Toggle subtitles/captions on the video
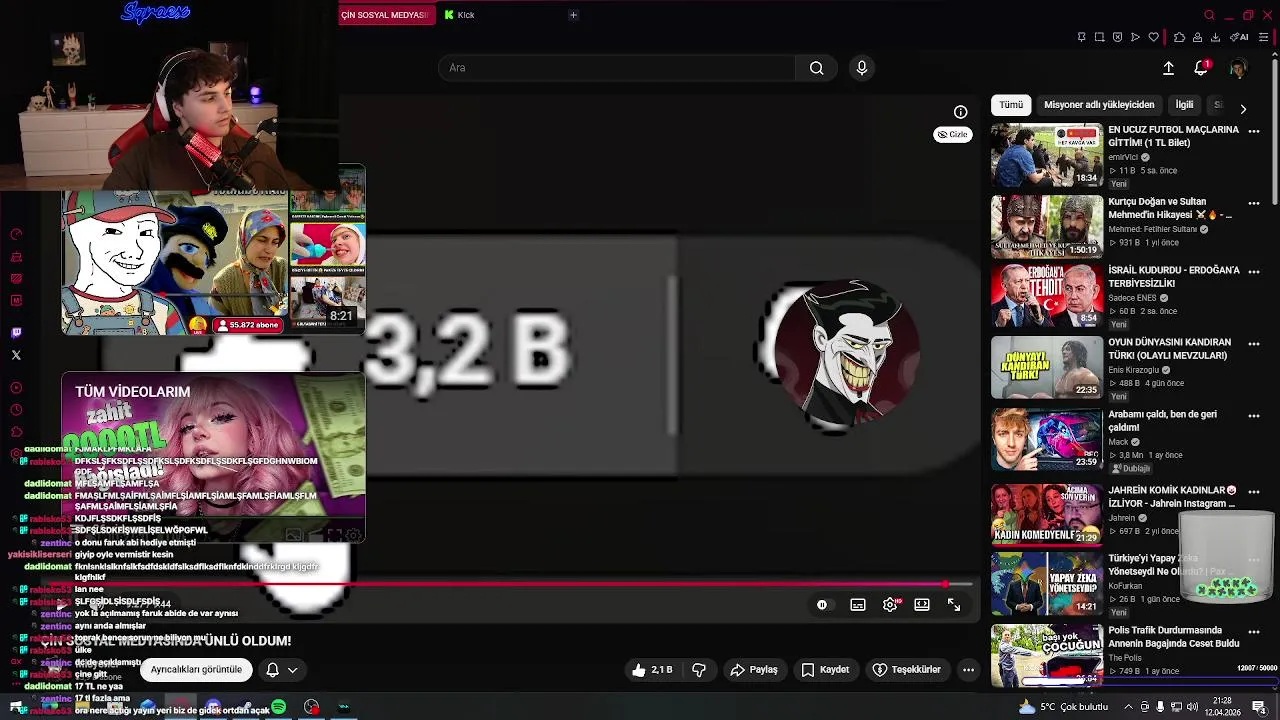Image resolution: width=1280 pixels, height=720 pixels. (x=858, y=605)
